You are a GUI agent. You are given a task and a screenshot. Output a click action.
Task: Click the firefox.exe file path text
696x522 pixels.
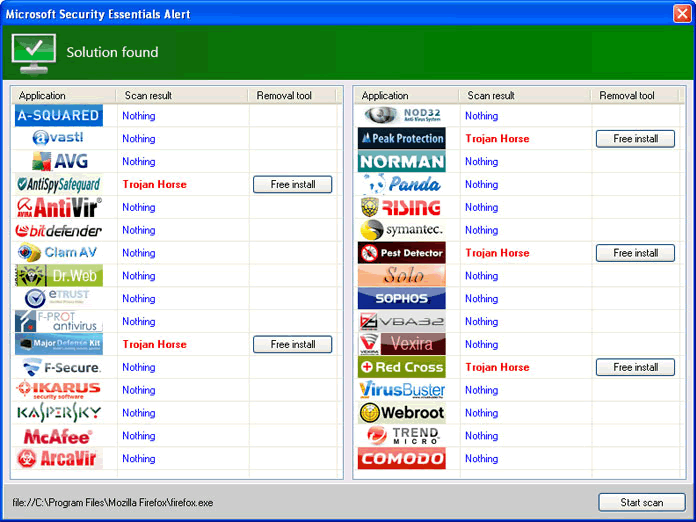pos(113,502)
